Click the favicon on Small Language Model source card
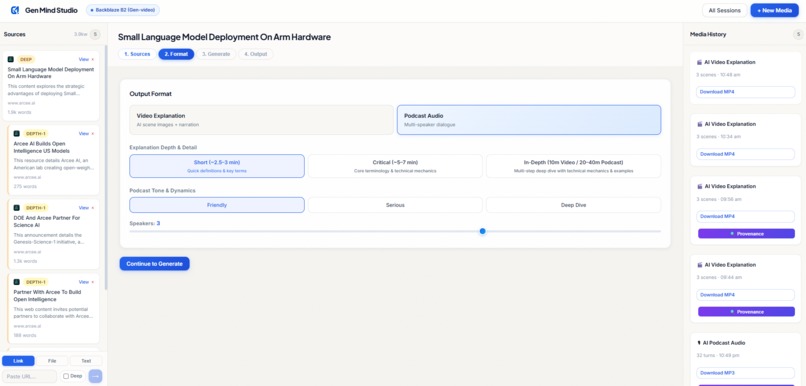Screen dimensions: 806x386 tap(10, 59)
